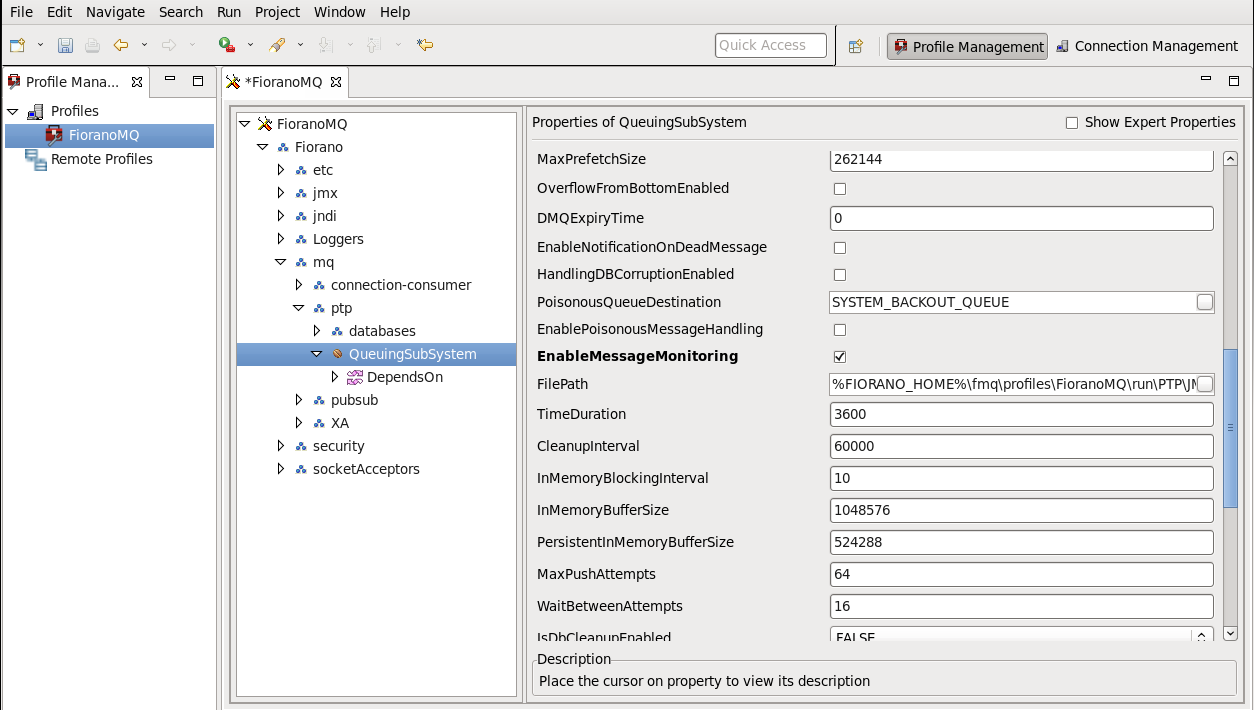The width and height of the screenshot is (1254, 710).
Task: Minimize the Profile Manager view panel
Action: [x=171, y=80]
